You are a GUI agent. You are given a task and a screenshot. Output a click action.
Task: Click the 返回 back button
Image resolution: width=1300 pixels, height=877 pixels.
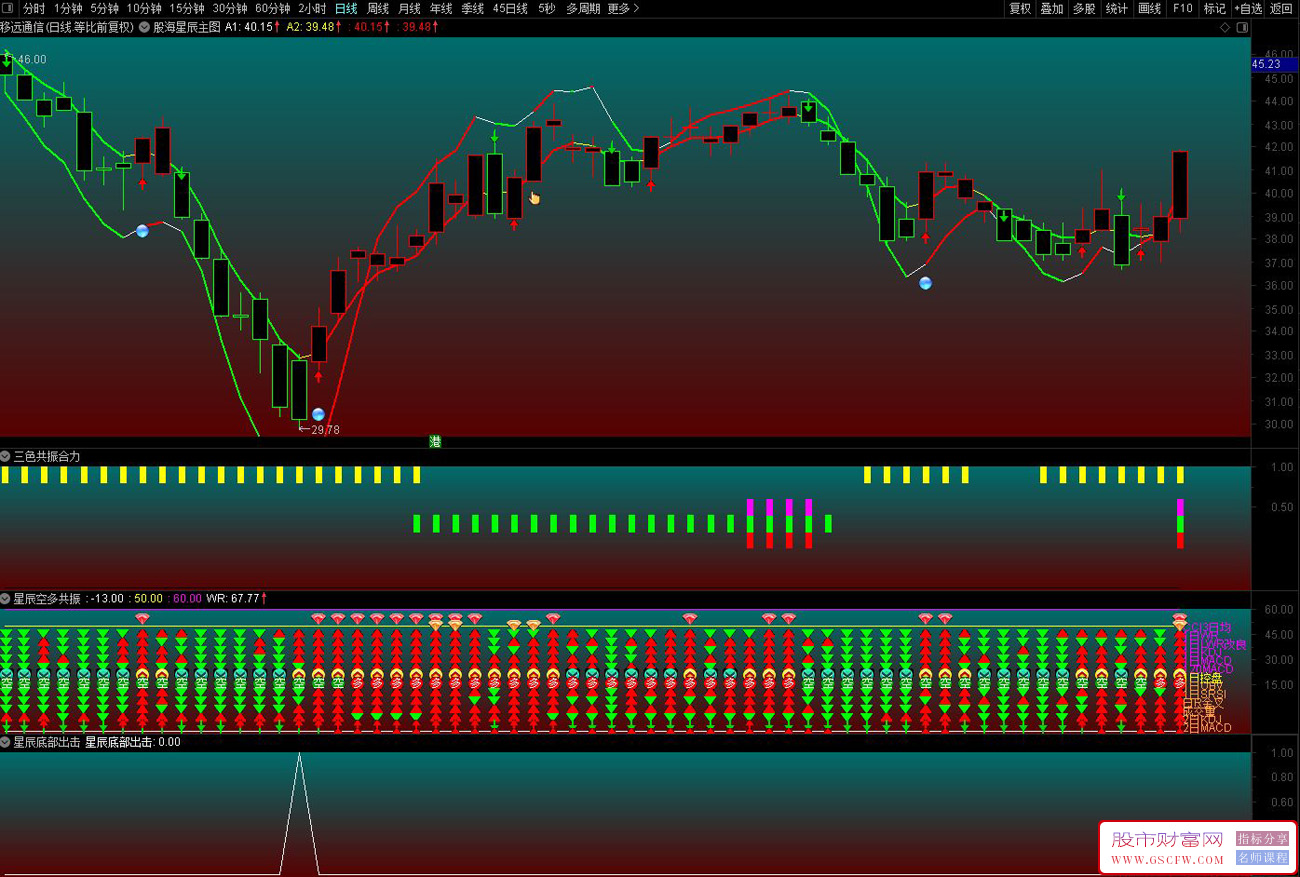pos(1281,8)
